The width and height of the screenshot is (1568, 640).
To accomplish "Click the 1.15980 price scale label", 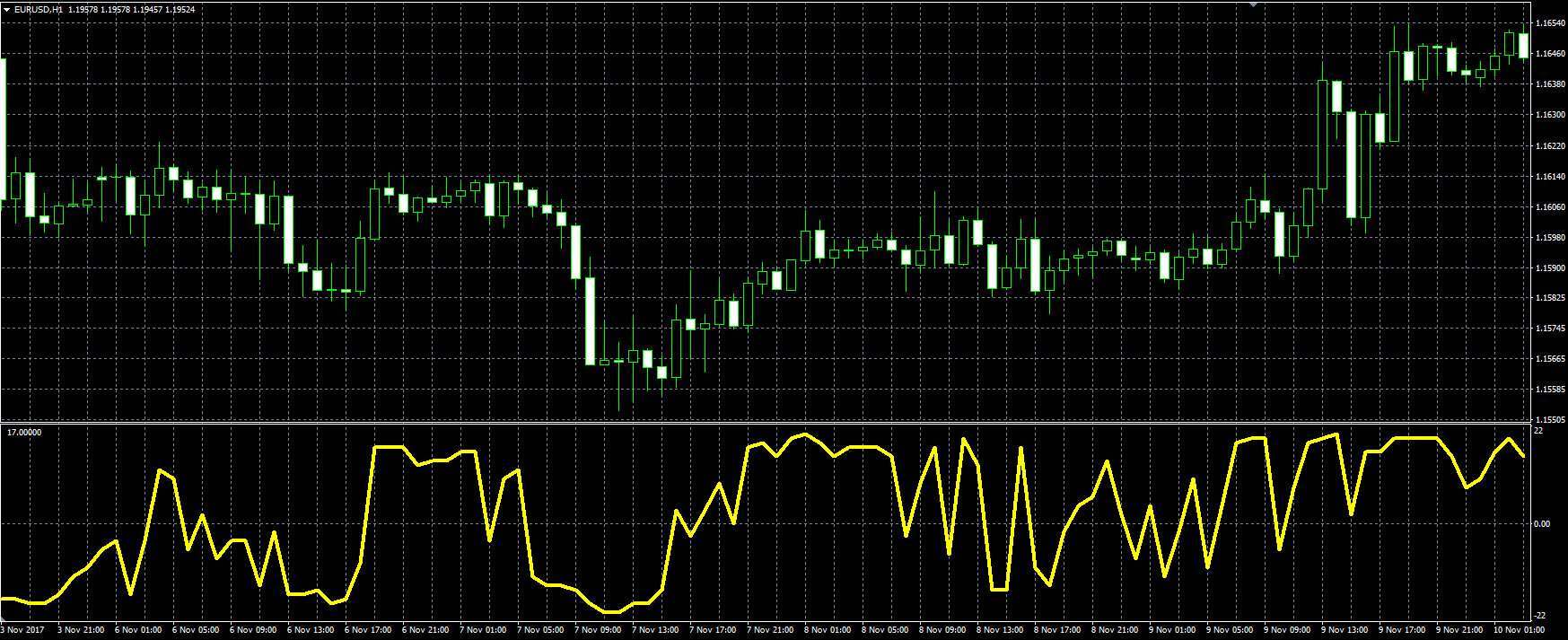I will click(1551, 238).
